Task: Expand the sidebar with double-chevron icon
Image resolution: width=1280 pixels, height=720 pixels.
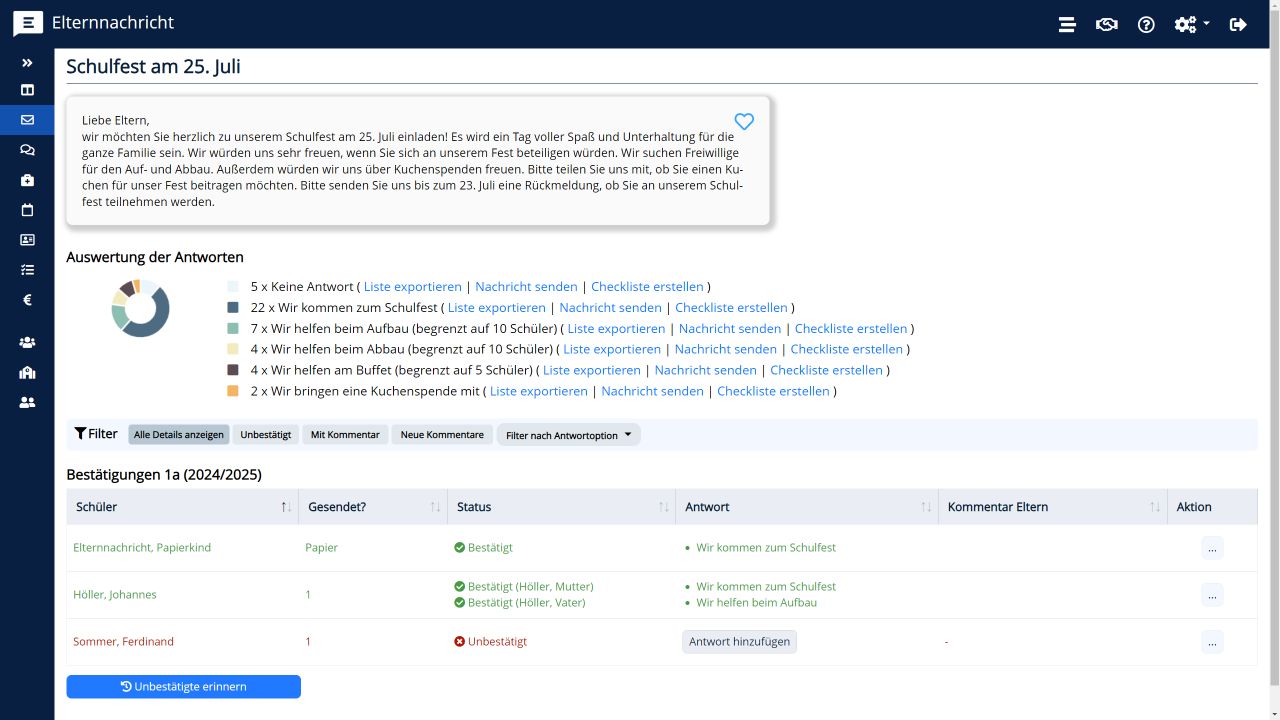Action: [27, 63]
